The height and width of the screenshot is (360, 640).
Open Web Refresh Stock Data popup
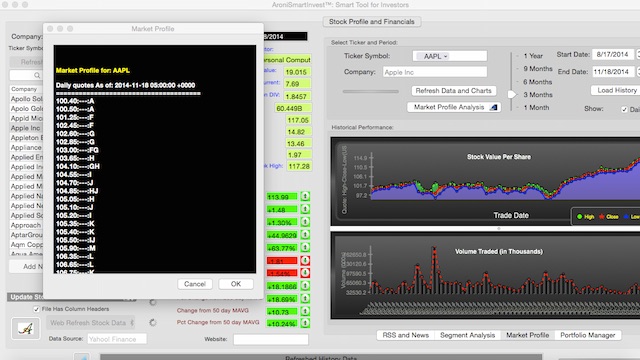[90, 322]
